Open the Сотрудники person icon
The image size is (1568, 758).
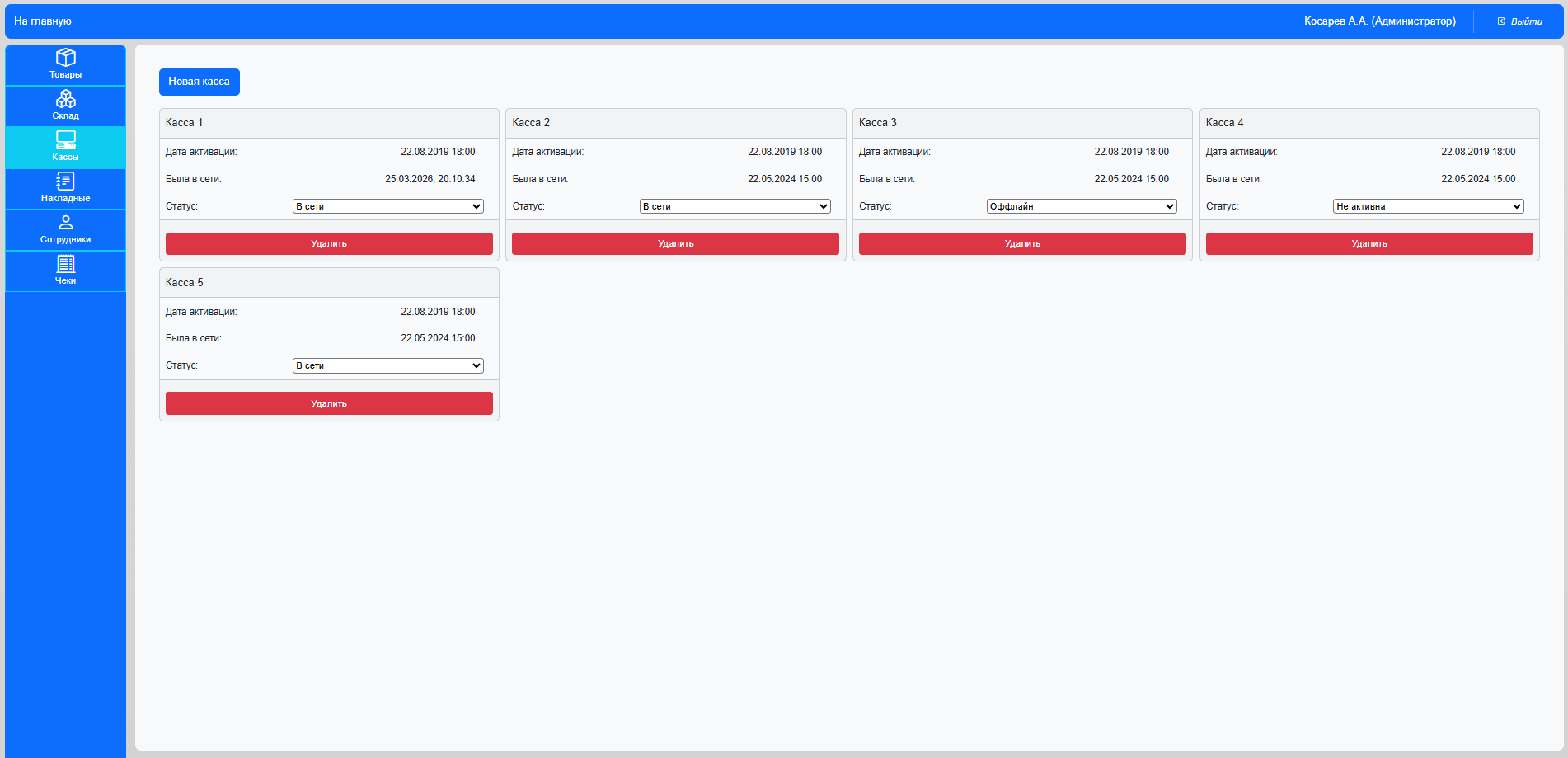(65, 222)
